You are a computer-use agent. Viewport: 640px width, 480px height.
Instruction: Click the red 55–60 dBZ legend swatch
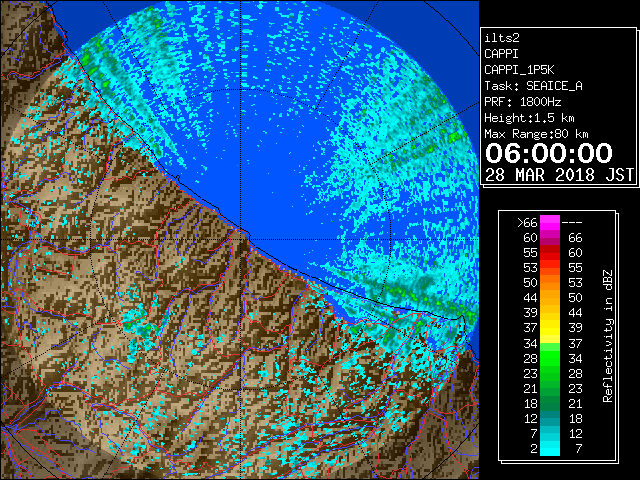(x=550, y=253)
